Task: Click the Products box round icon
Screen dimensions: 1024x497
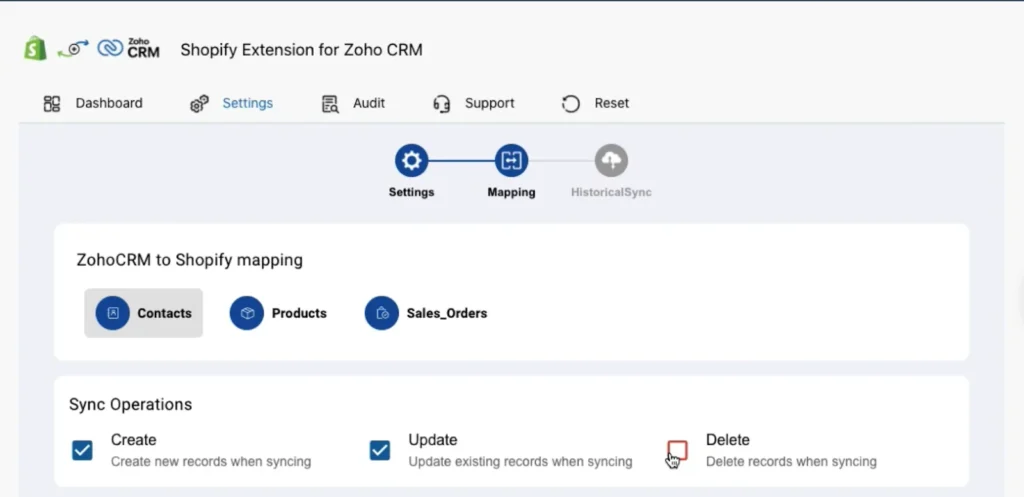Action: pos(247,313)
